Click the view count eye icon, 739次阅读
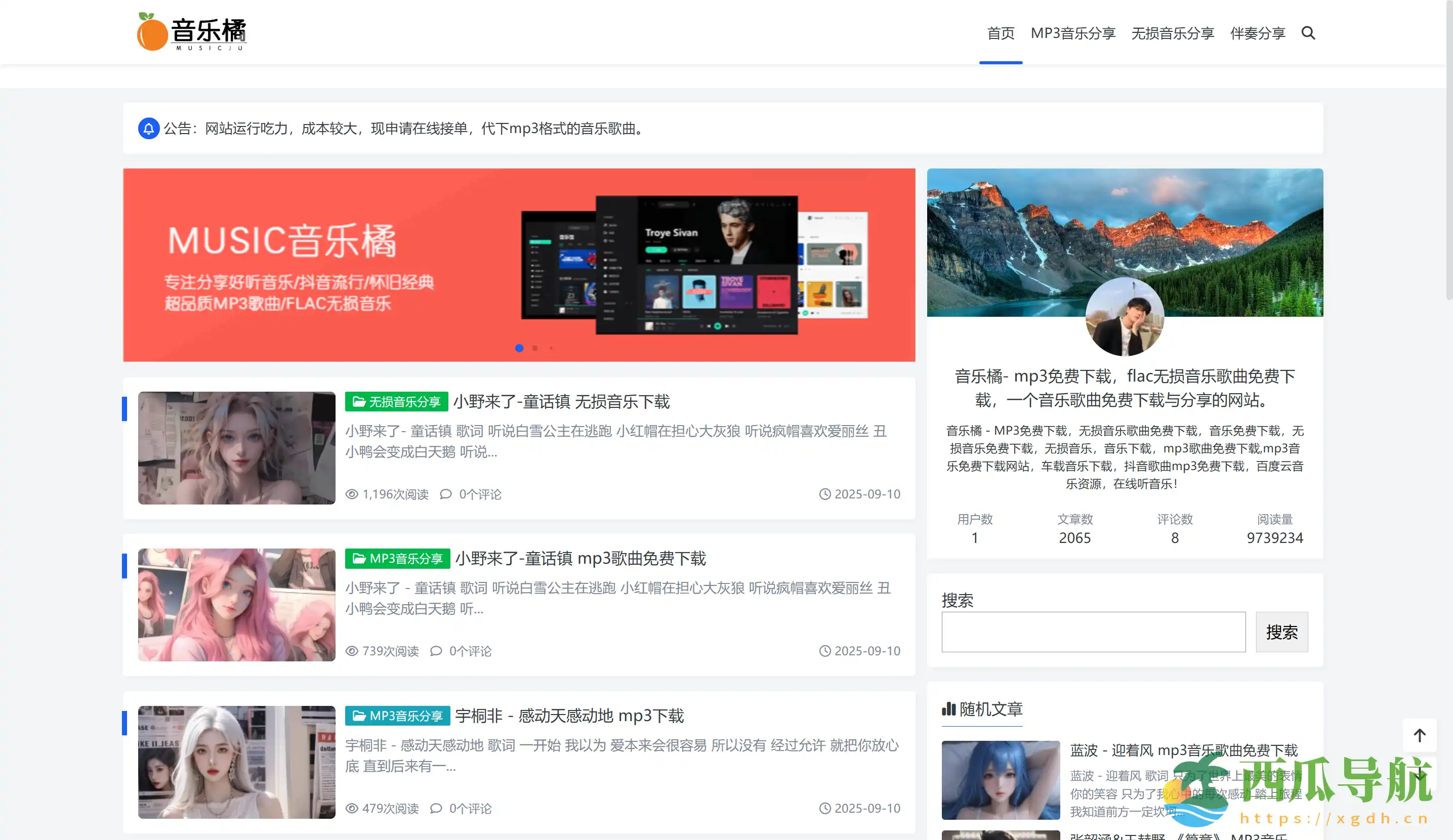The height and width of the screenshot is (840, 1453). [x=352, y=651]
